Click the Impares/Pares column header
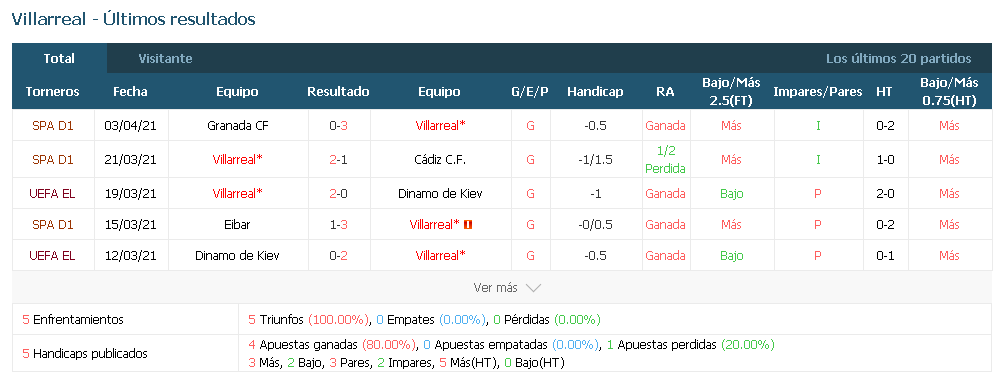 (818, 92)
